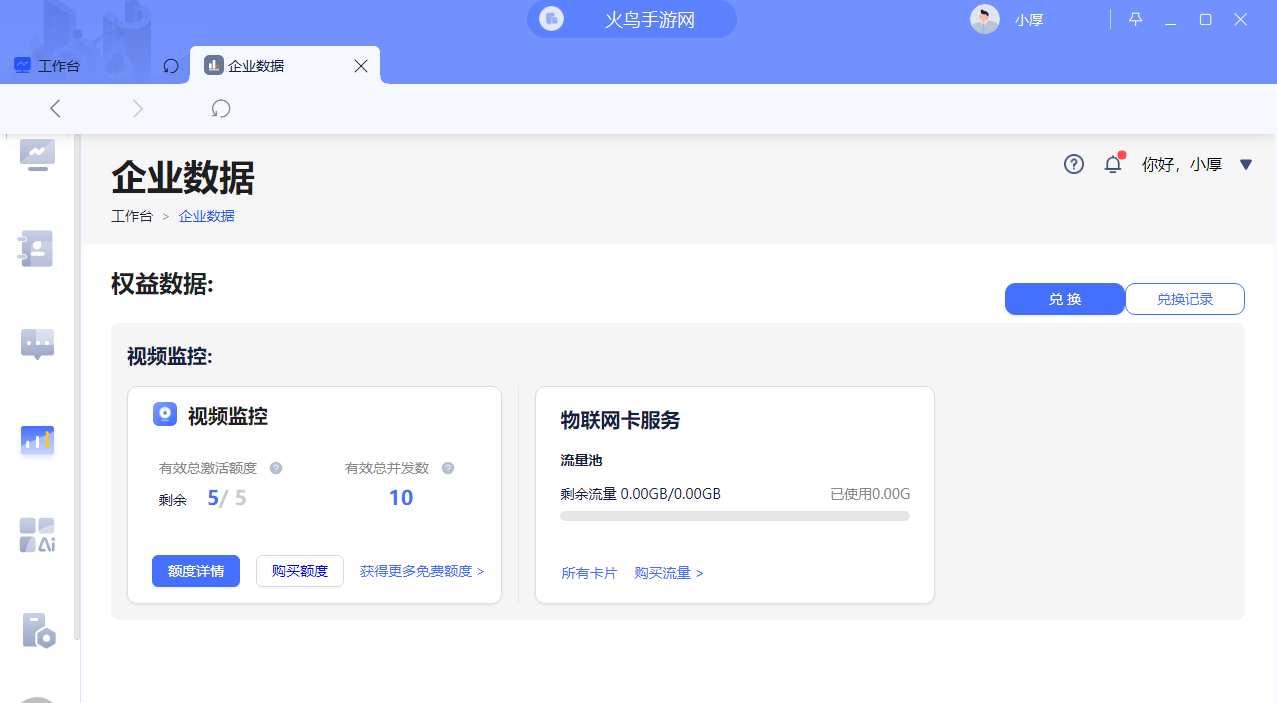Open the 所有卡片 link

click(590, 573)
